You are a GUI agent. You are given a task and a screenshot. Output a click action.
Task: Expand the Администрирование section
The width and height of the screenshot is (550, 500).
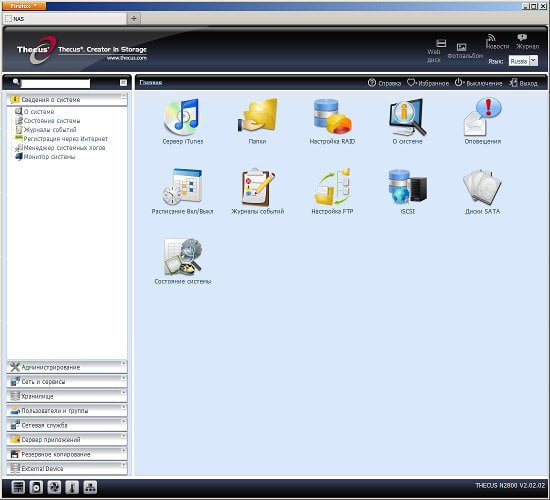67,367
